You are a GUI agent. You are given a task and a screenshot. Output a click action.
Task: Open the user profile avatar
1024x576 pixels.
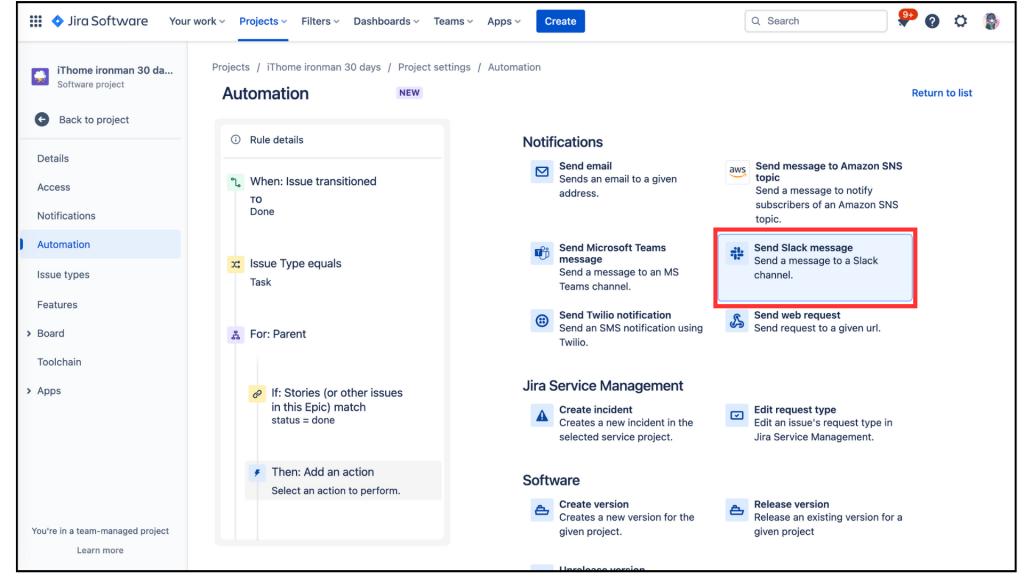(x=991, y=21)
